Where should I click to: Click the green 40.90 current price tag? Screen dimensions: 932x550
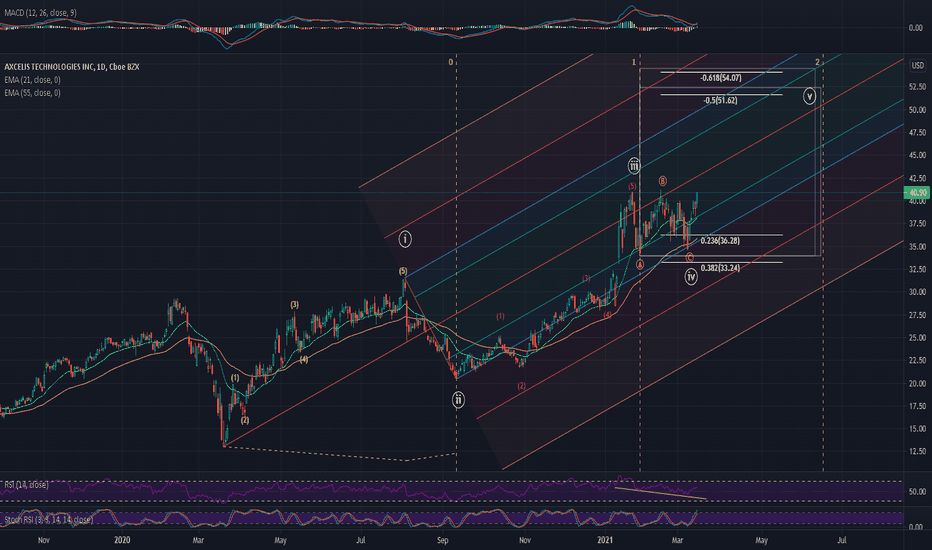917,193
